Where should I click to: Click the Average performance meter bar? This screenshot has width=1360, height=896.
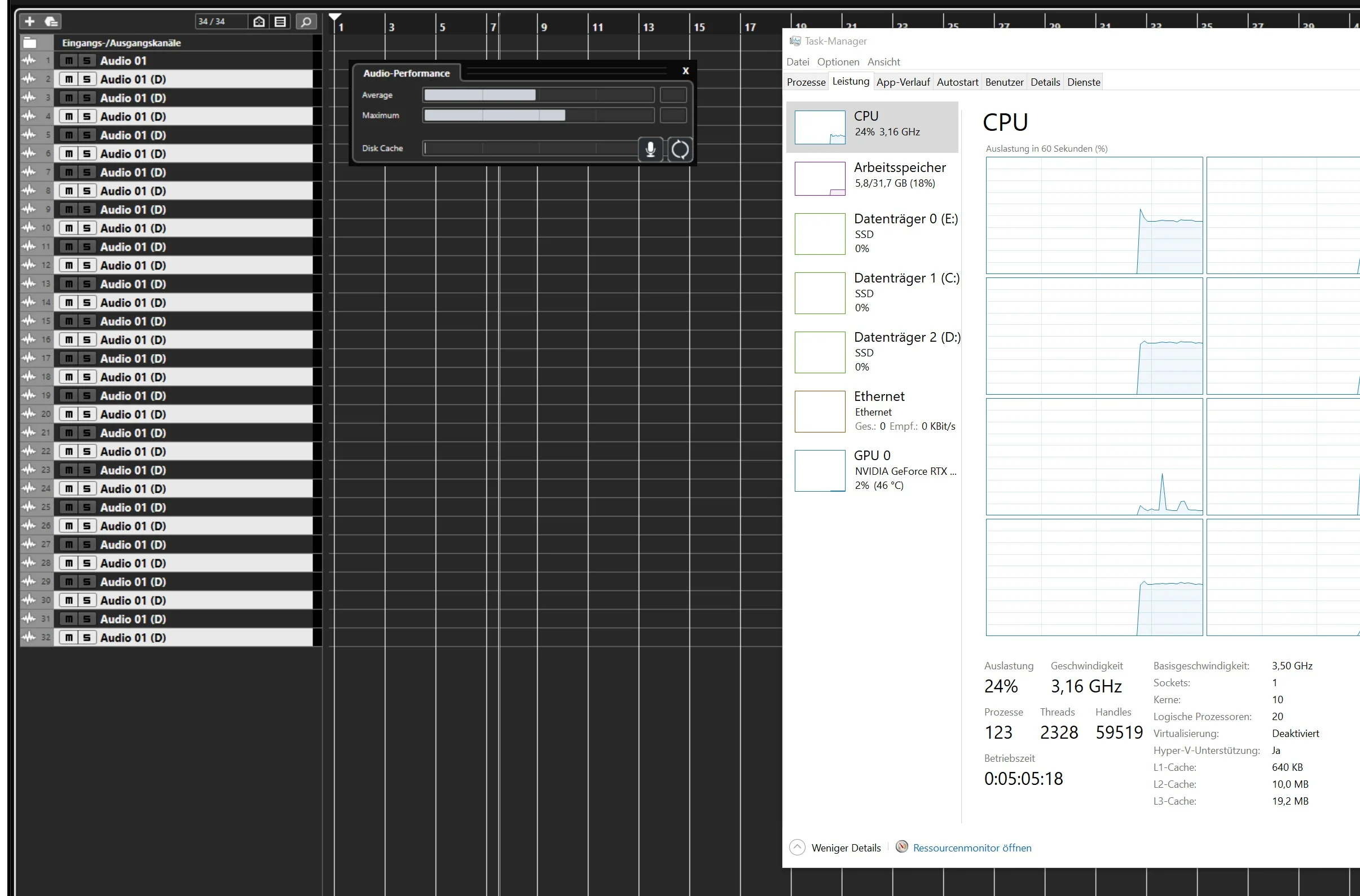click(x=539, y=95)
